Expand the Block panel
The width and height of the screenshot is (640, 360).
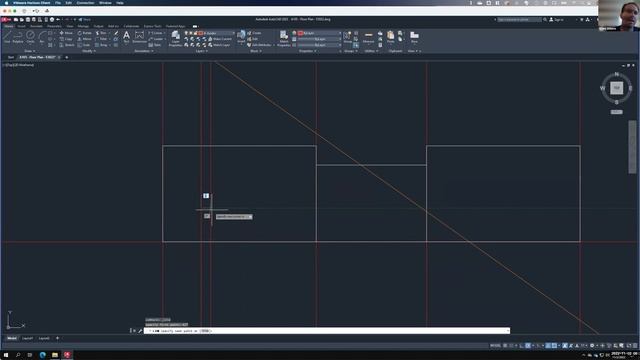click(x=256, y=51)
